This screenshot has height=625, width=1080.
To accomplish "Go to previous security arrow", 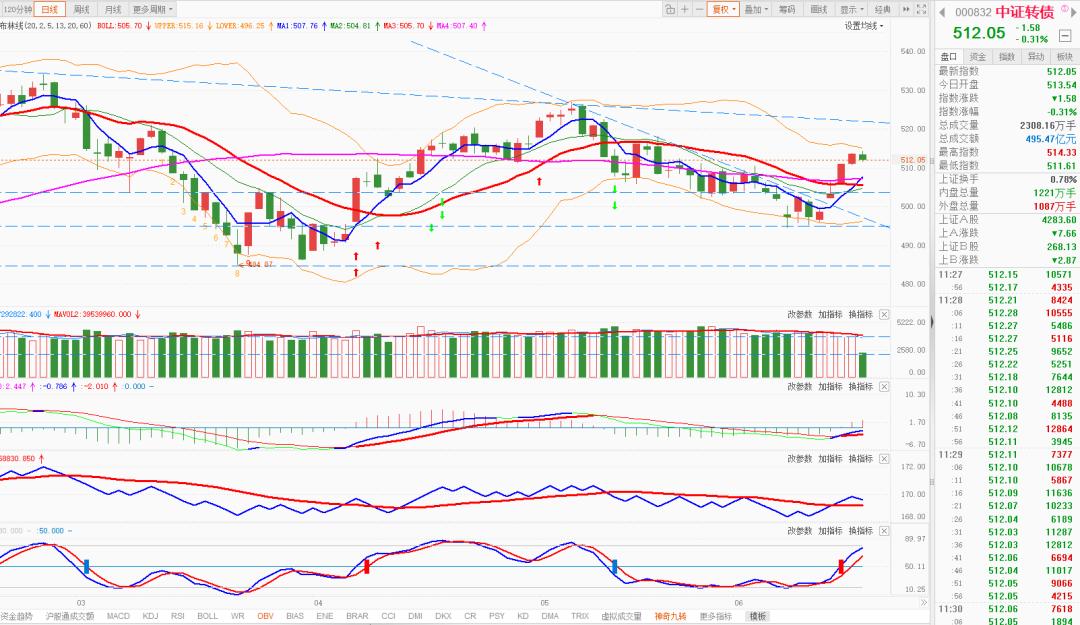I will coord(942,12).
